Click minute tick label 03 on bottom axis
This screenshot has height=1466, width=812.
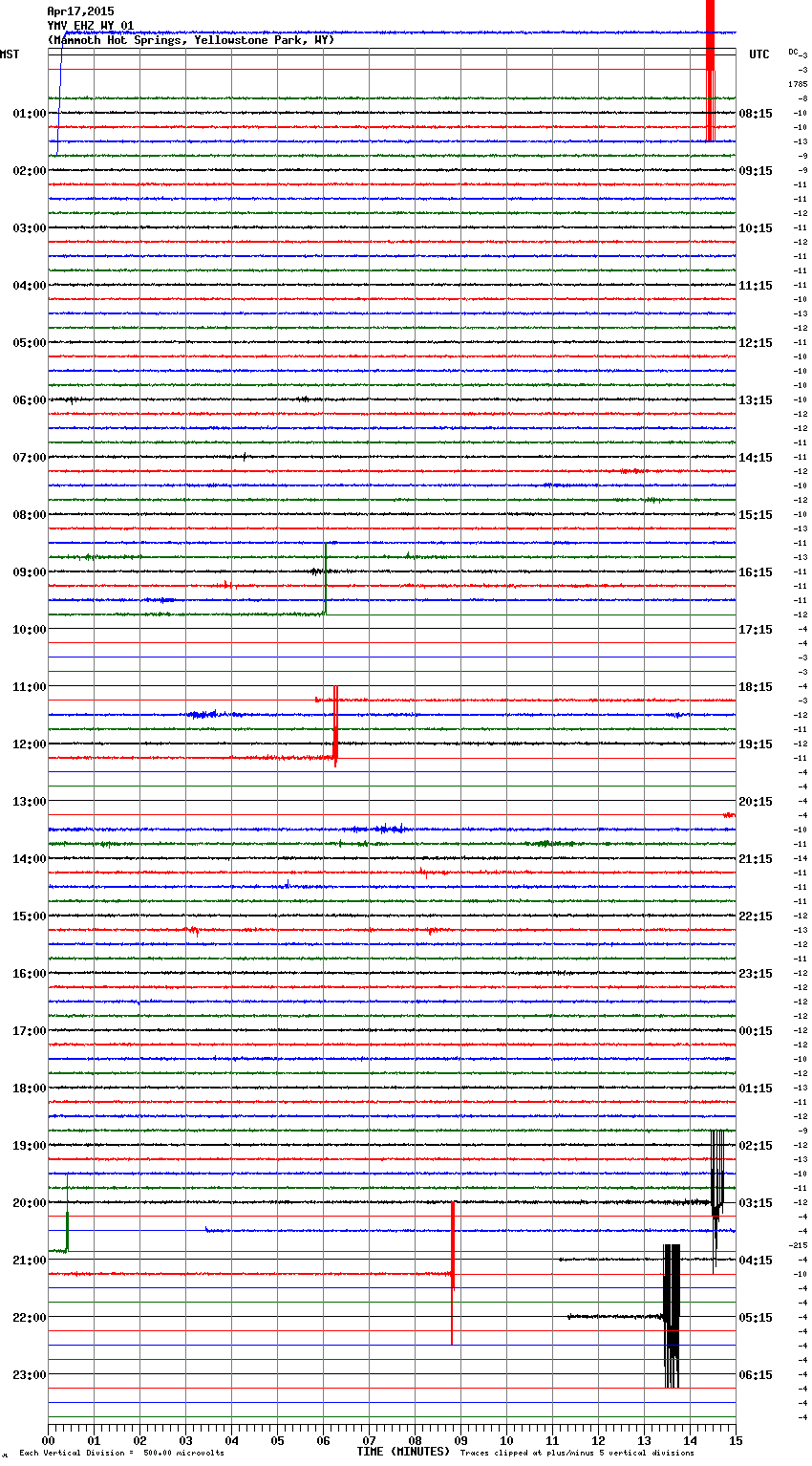point(185,1440)
